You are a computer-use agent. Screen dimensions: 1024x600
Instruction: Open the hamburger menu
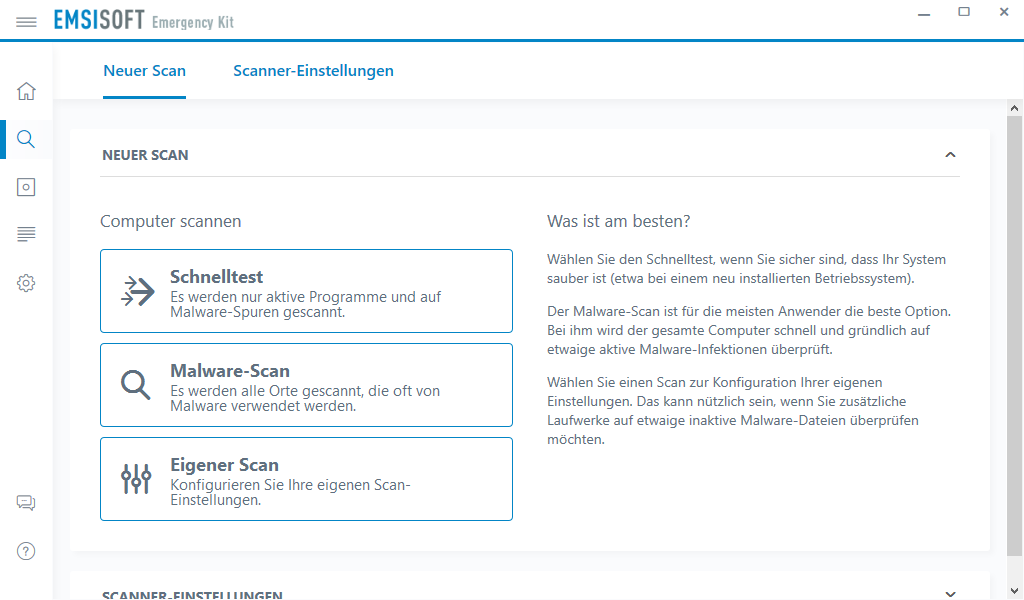tap(26, 22)
